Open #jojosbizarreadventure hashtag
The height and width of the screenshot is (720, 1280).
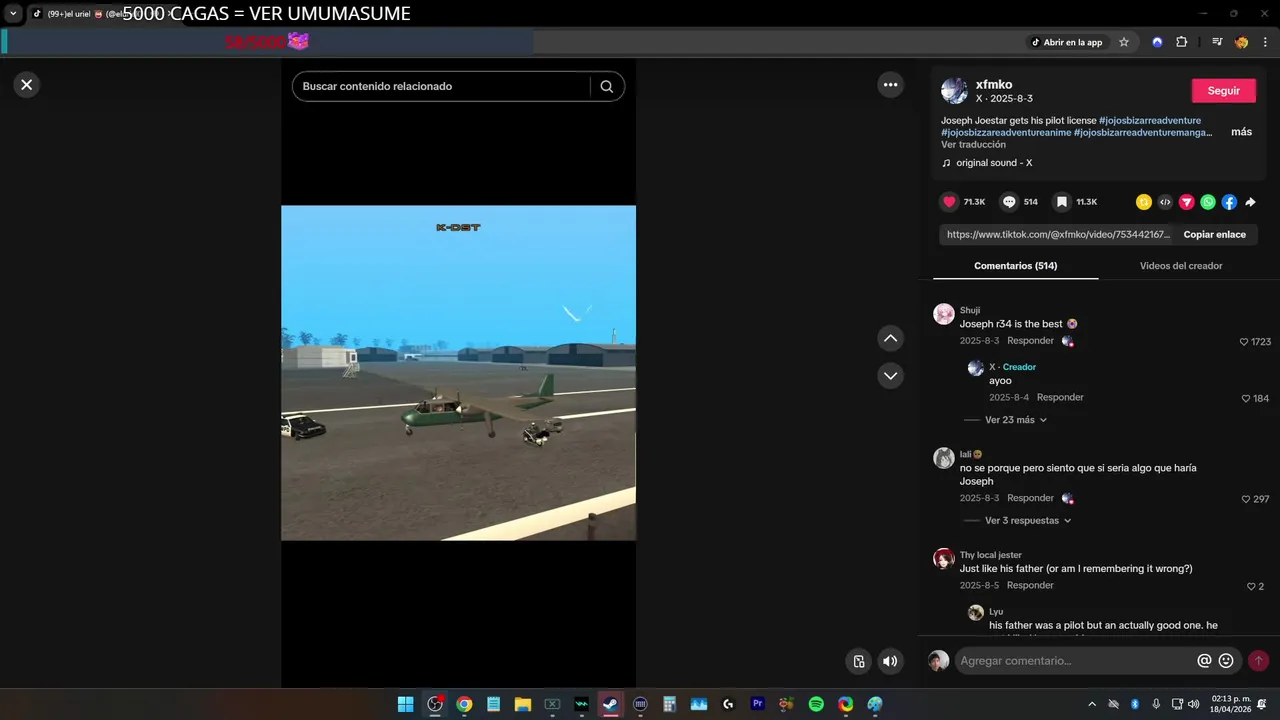[1150, 120]
